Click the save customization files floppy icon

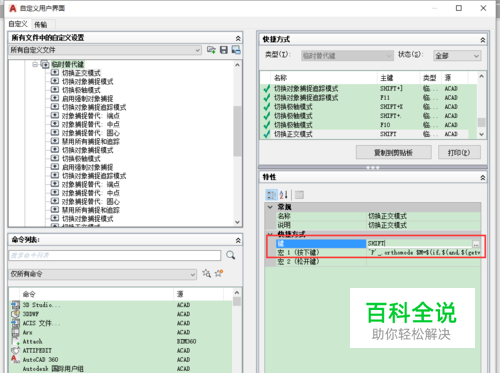(224, 50)
